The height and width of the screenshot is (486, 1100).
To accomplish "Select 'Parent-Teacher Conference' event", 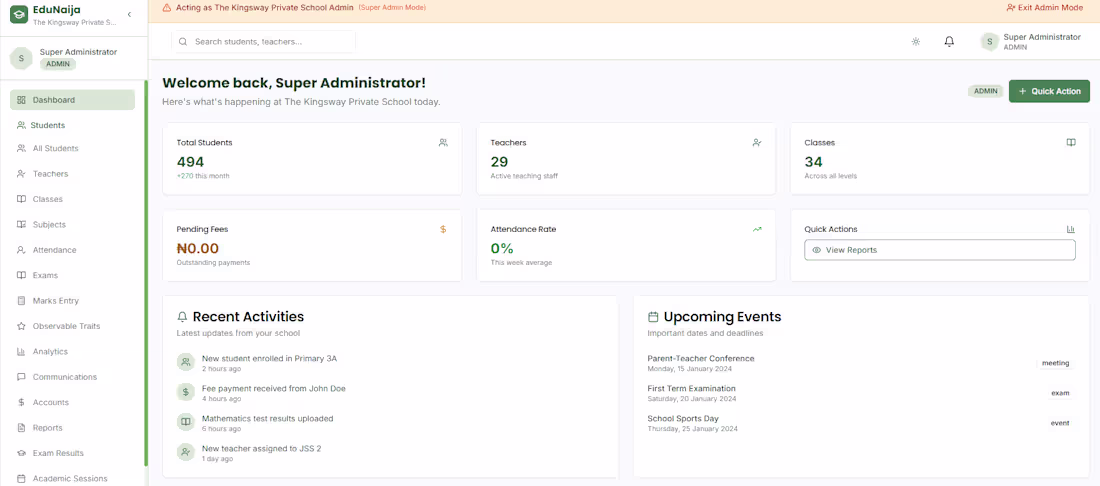I will pos(701,358).
